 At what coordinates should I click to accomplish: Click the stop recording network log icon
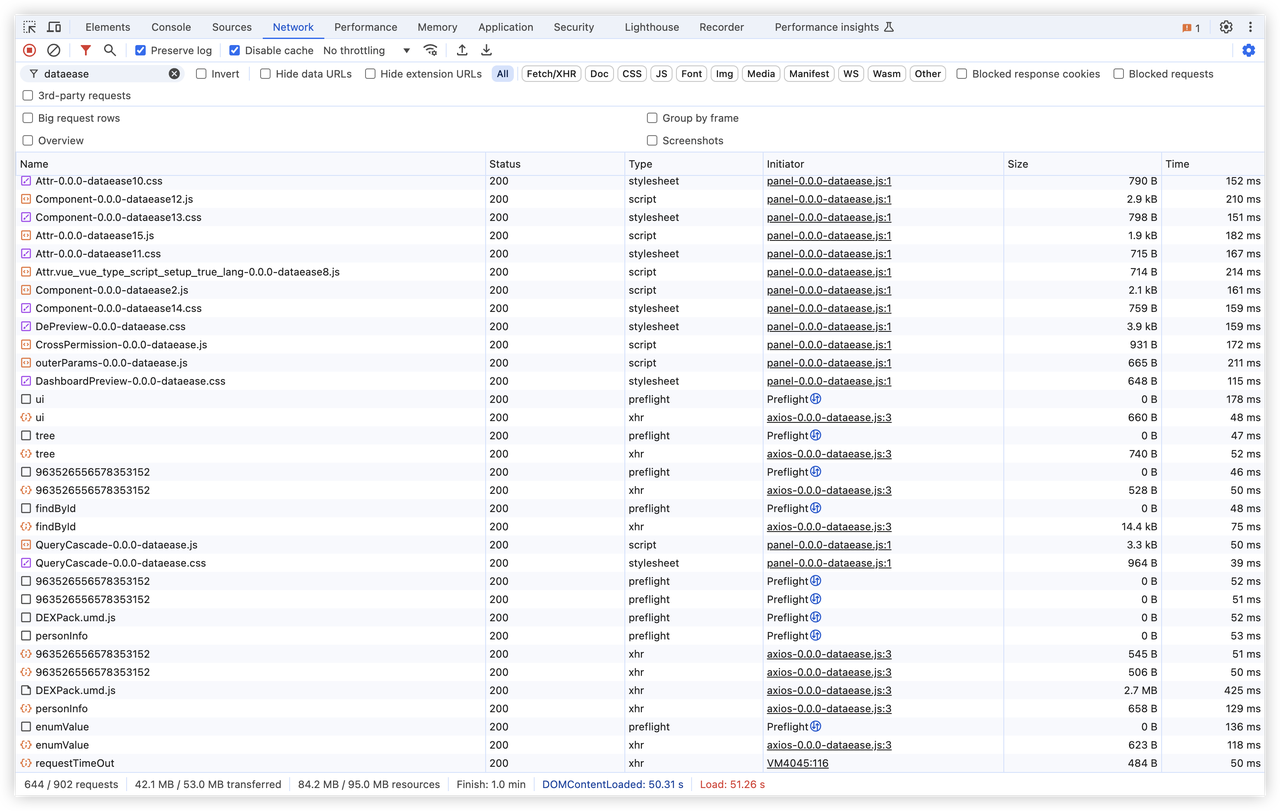point(30,50)
